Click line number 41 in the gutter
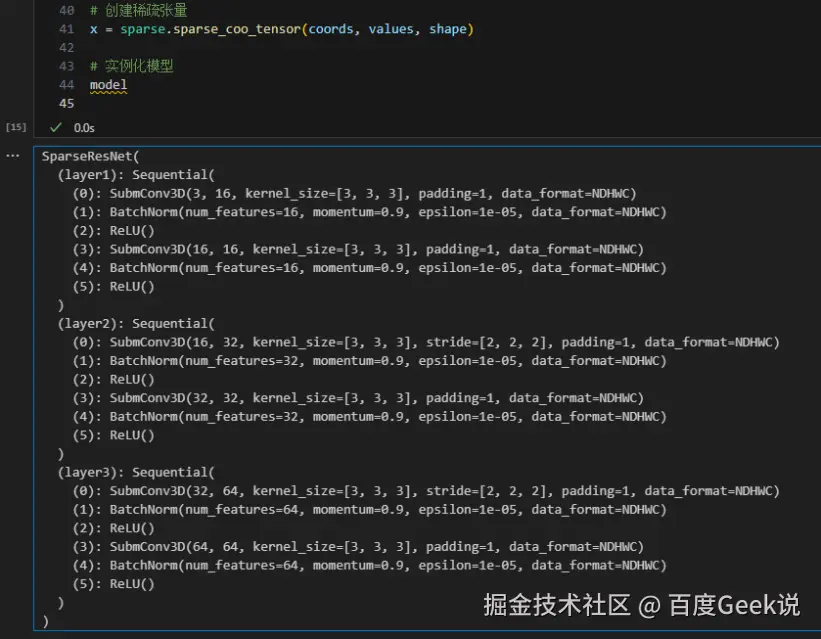The height and width of the screenshot is (639, 821). click(67, 29)
